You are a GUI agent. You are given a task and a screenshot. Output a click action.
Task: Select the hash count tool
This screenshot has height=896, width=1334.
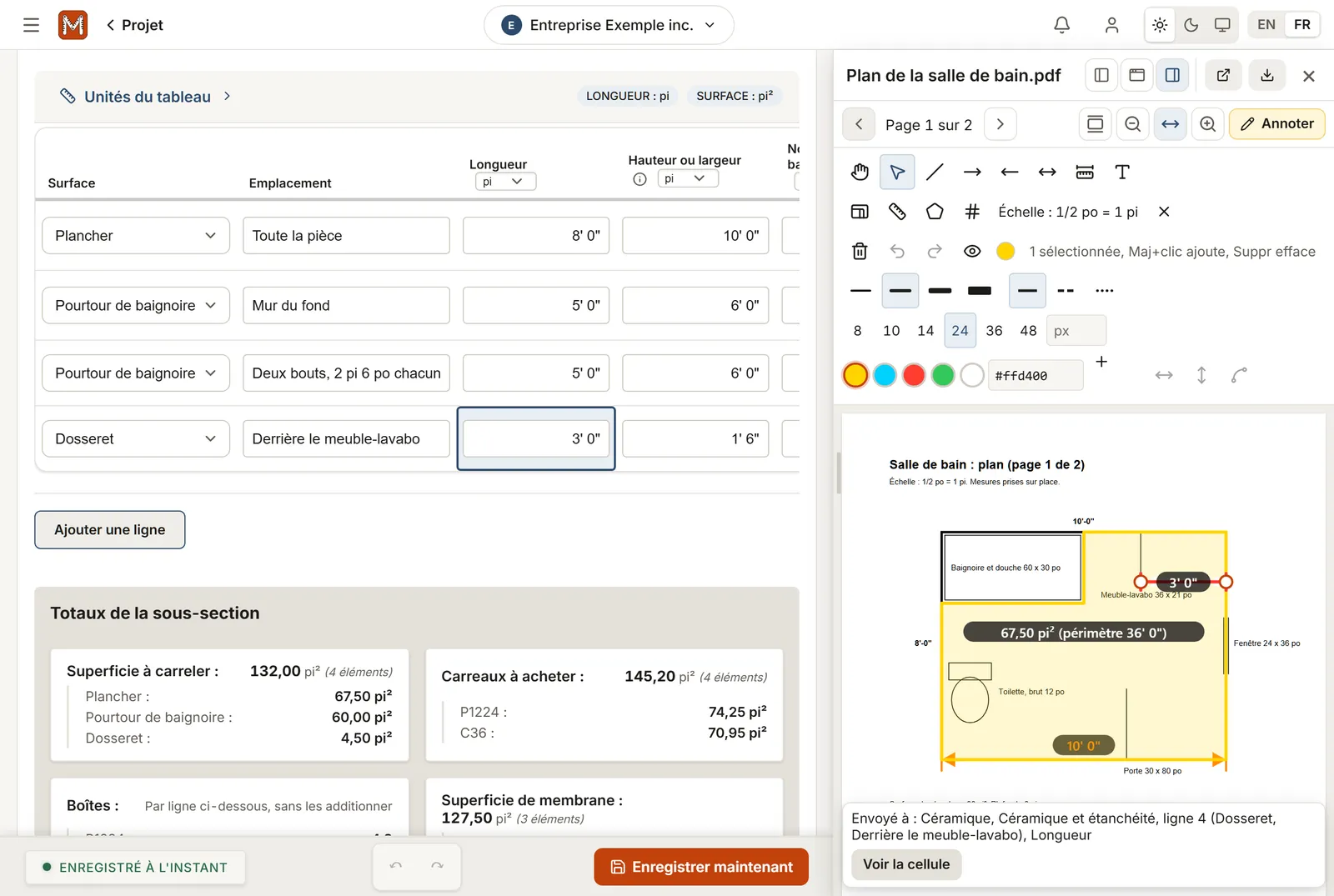click(x=972, y=212)
